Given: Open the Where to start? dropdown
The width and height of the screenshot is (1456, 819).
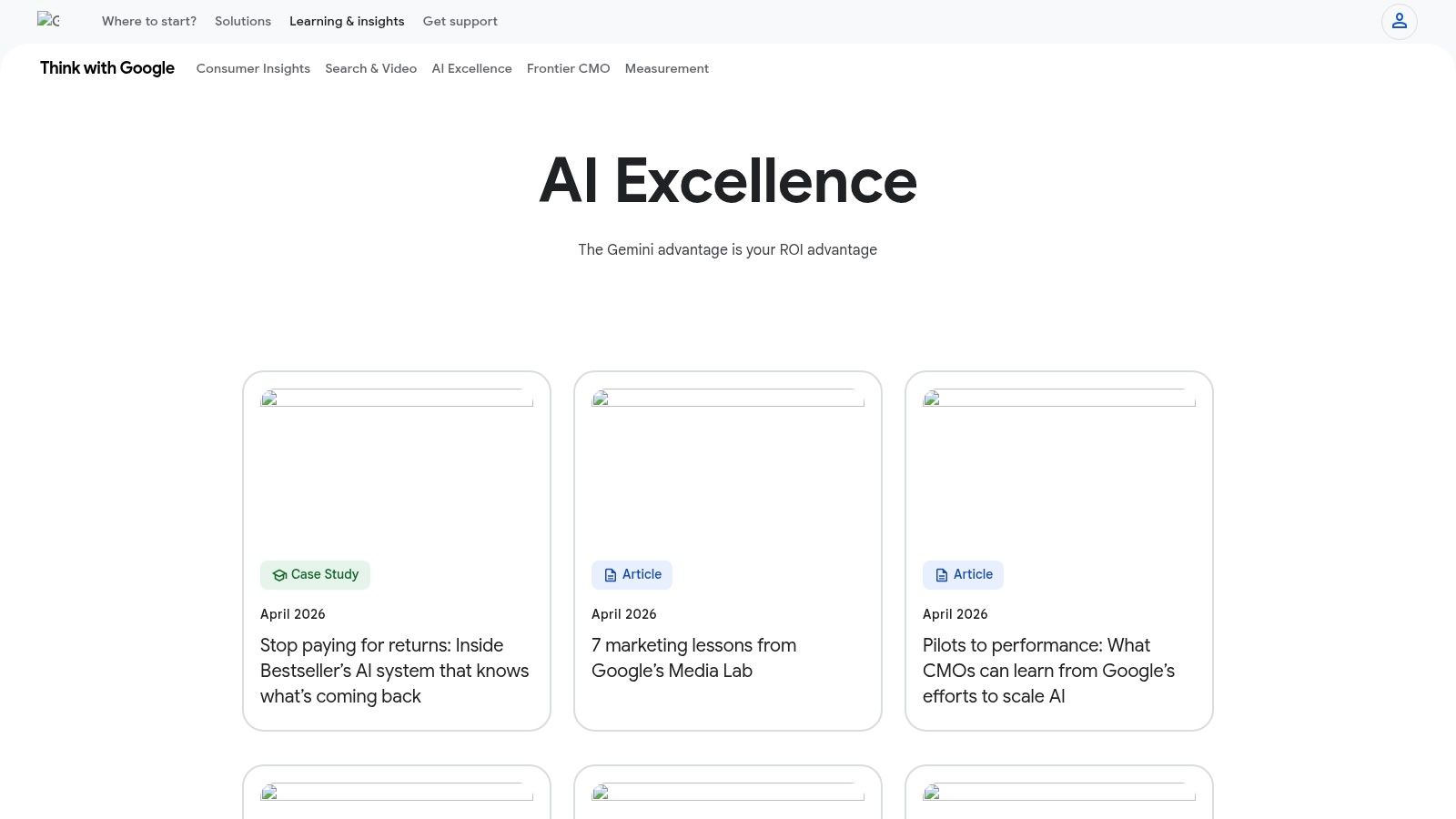Looking at the screenshot, I should click(x=148, y=21).
